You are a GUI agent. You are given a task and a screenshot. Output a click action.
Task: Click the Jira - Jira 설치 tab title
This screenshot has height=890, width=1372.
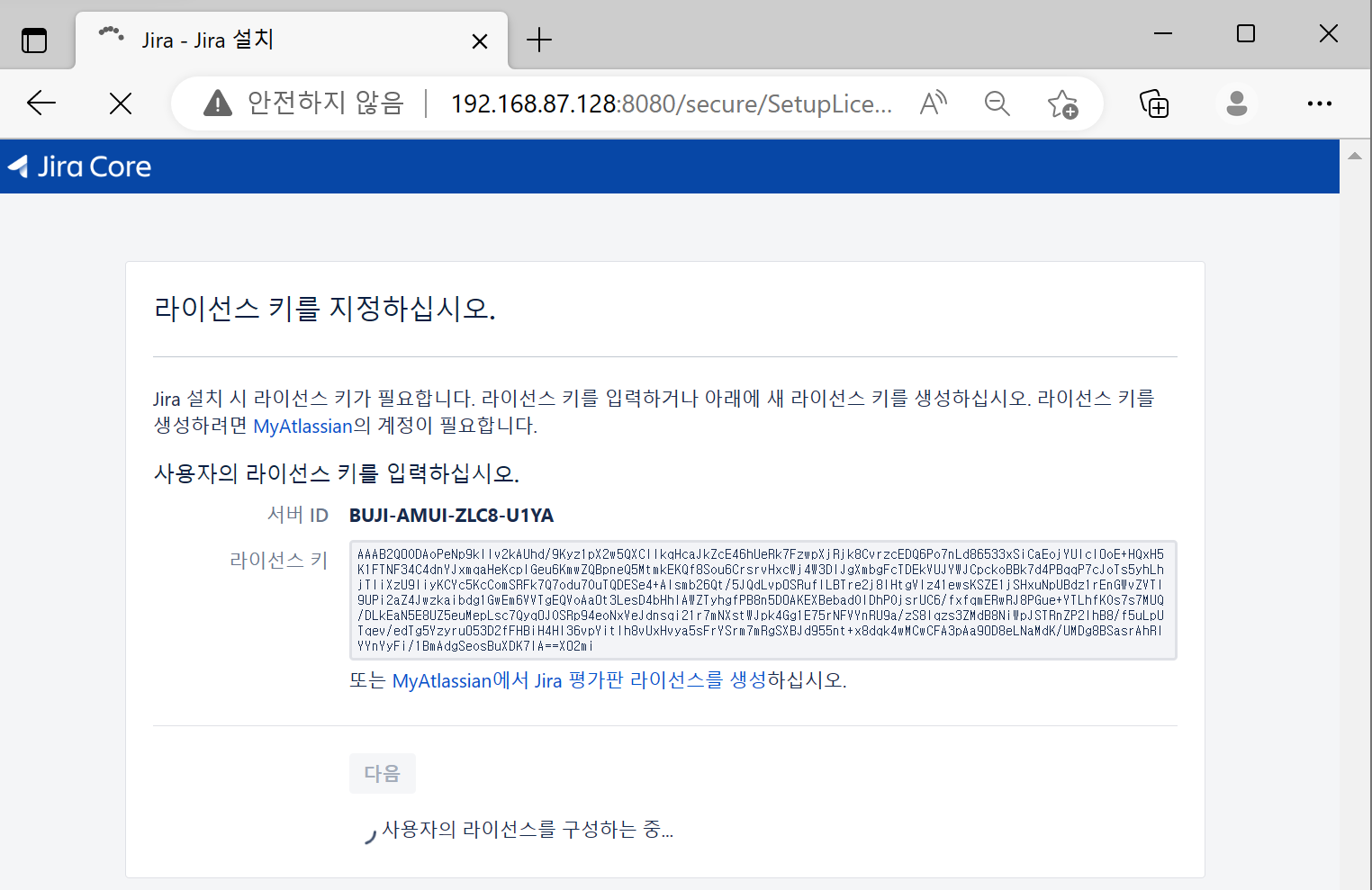[207, 40]
